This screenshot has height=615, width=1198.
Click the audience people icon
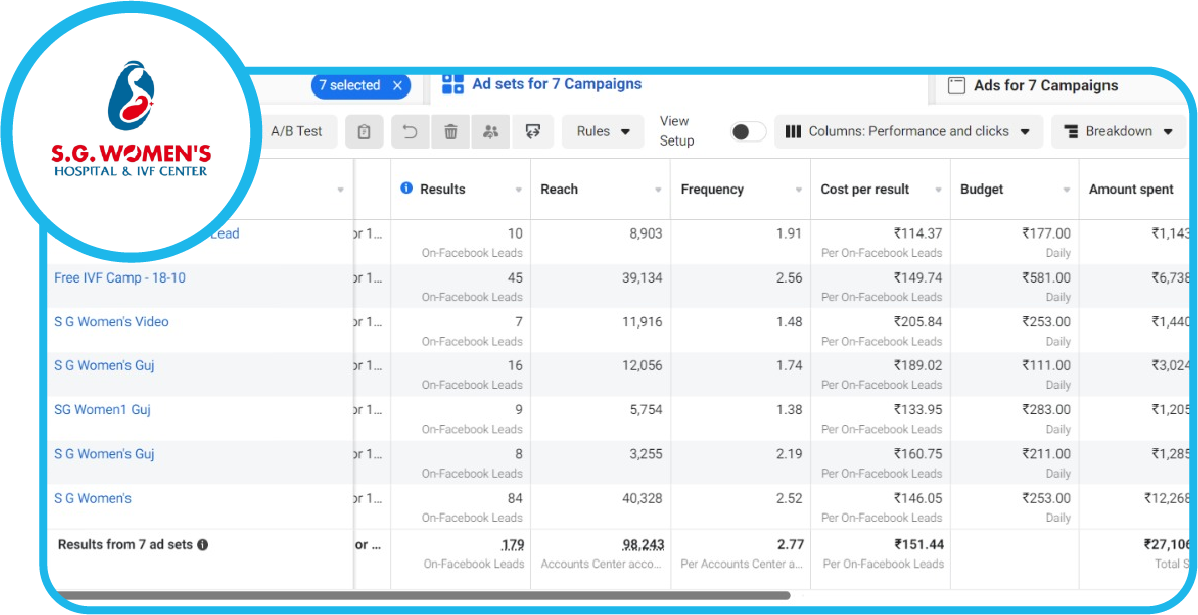490,131
